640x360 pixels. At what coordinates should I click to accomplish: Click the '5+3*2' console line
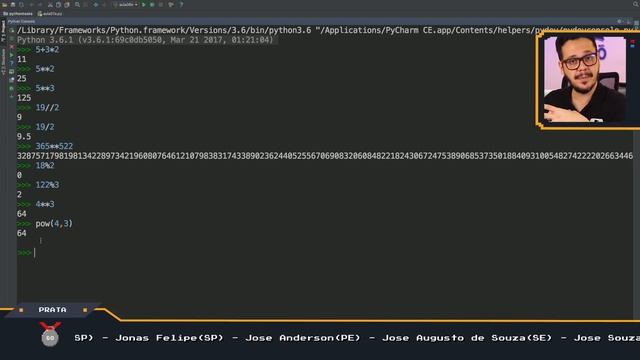point(47,49)
